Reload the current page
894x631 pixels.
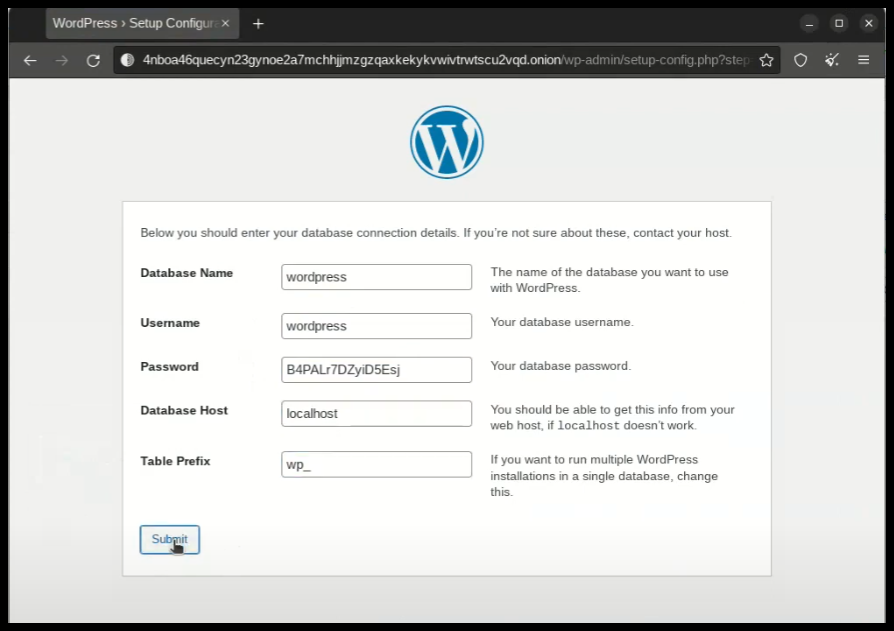click(93, 60)
